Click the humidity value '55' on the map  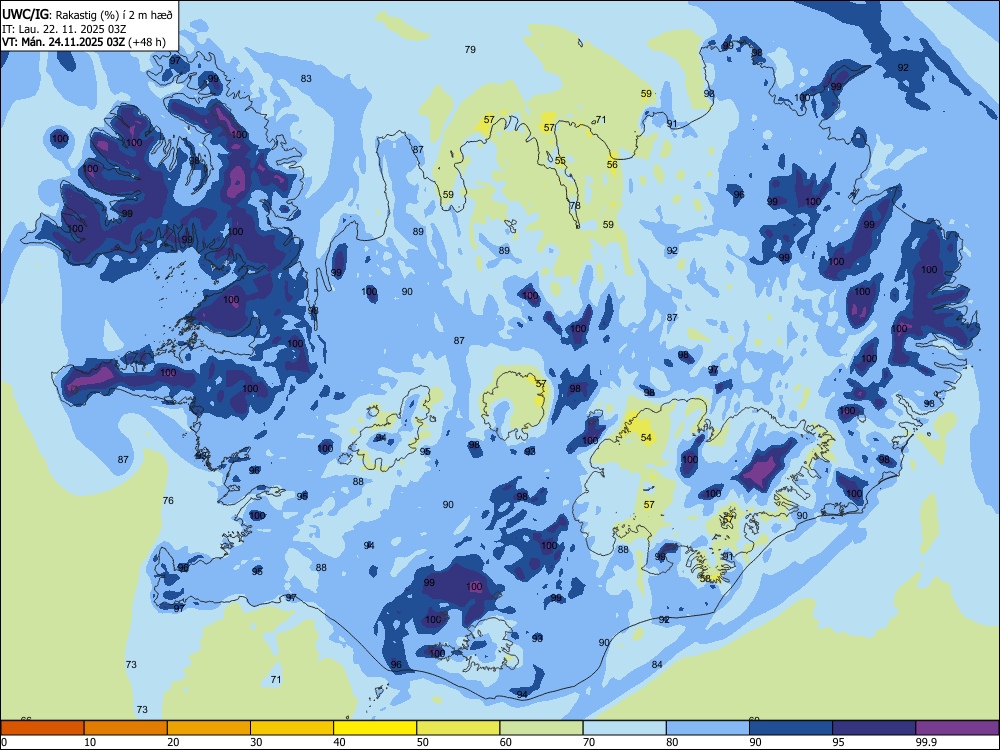click(560, 161)
